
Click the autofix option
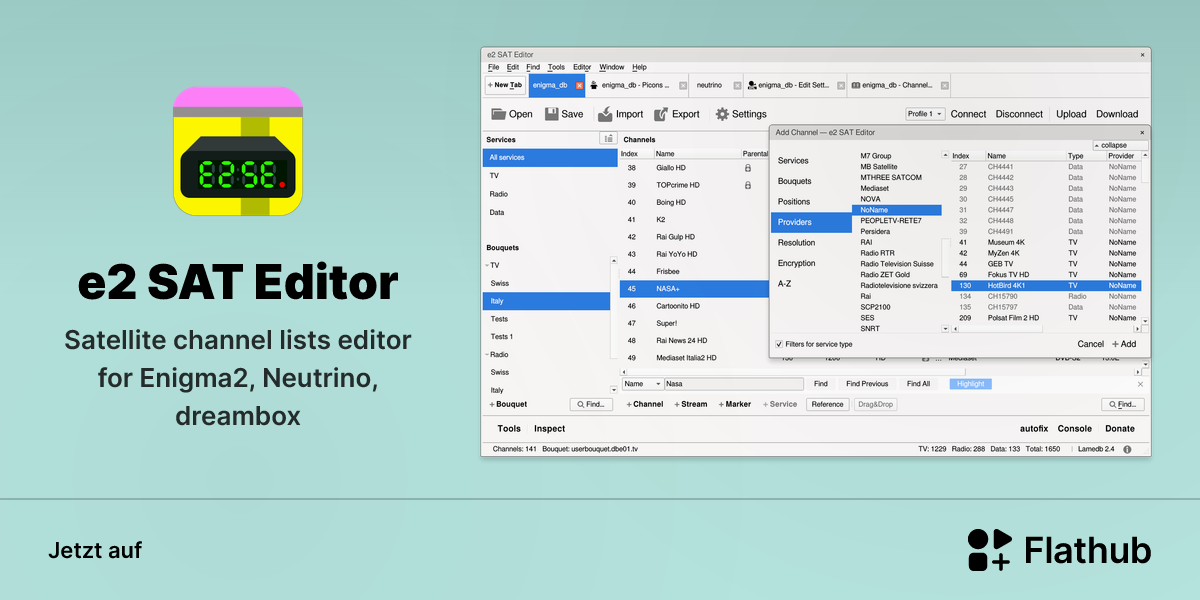(1033, 428)
